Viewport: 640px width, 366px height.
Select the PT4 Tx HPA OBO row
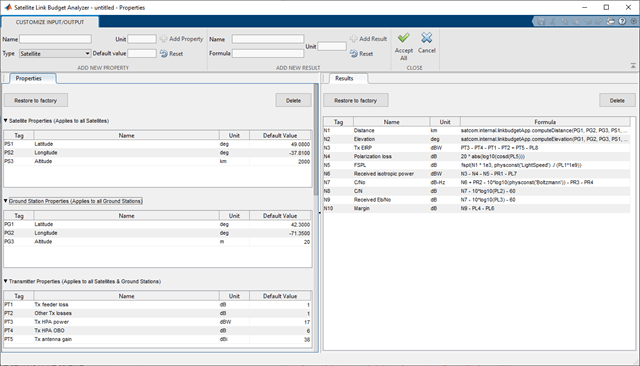pos(158,331)
